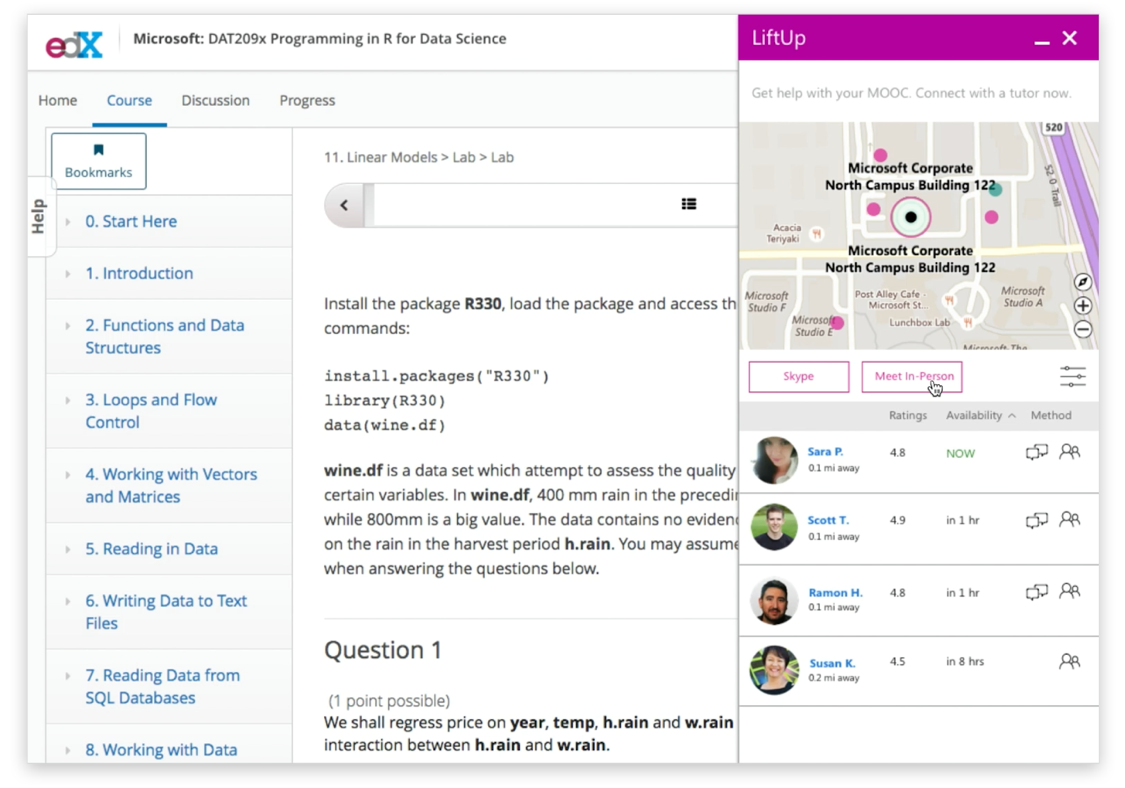Screen dimensions: 1125x788
Task: Click the Question 1 heading
Action: 382,650
